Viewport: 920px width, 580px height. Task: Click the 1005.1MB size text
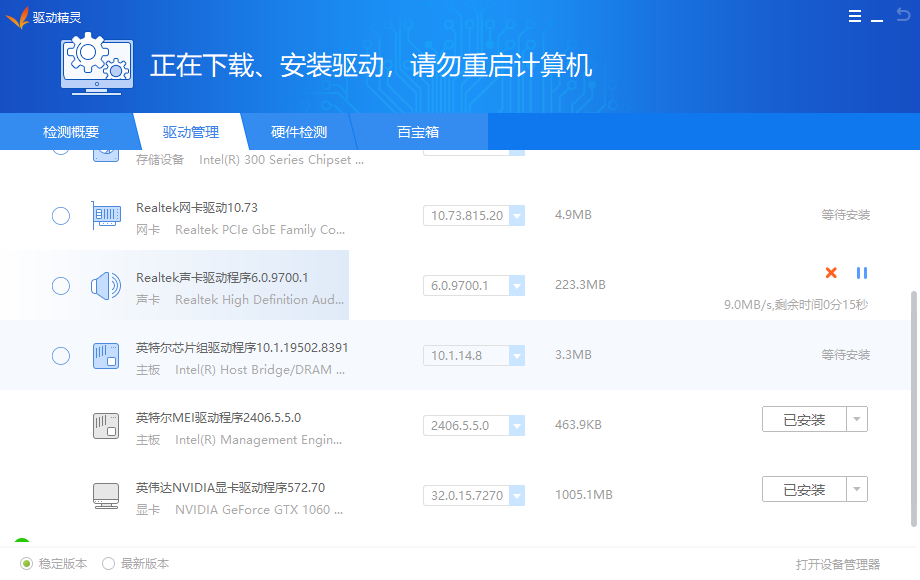(x=584, y=495)
